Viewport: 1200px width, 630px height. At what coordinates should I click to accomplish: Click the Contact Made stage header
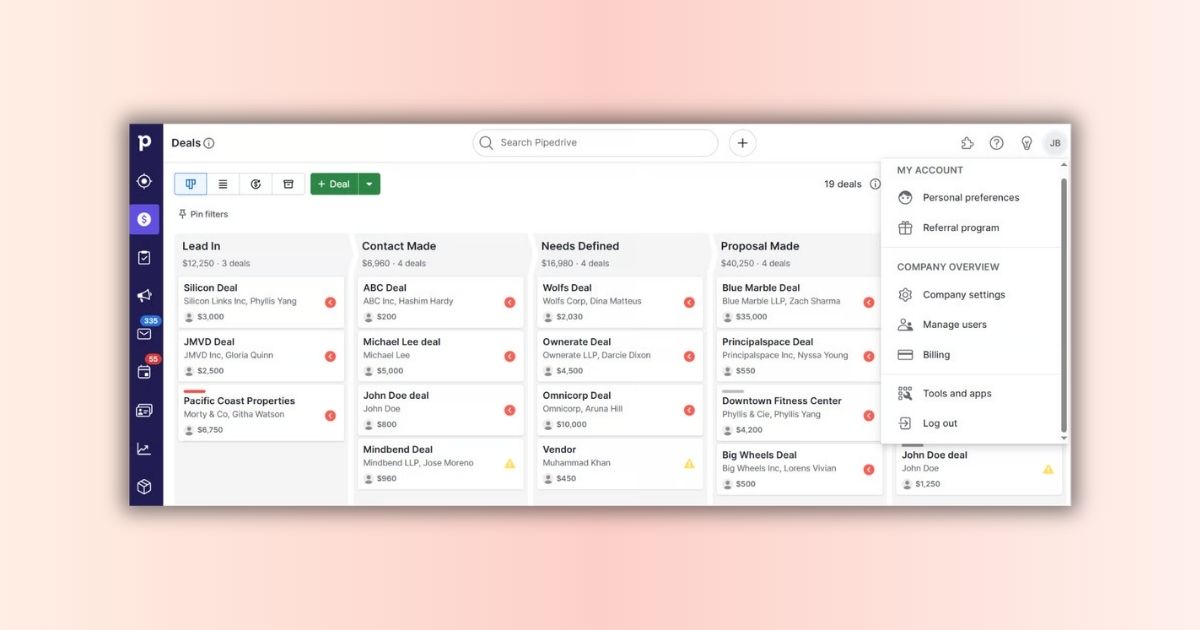point(441,254)
